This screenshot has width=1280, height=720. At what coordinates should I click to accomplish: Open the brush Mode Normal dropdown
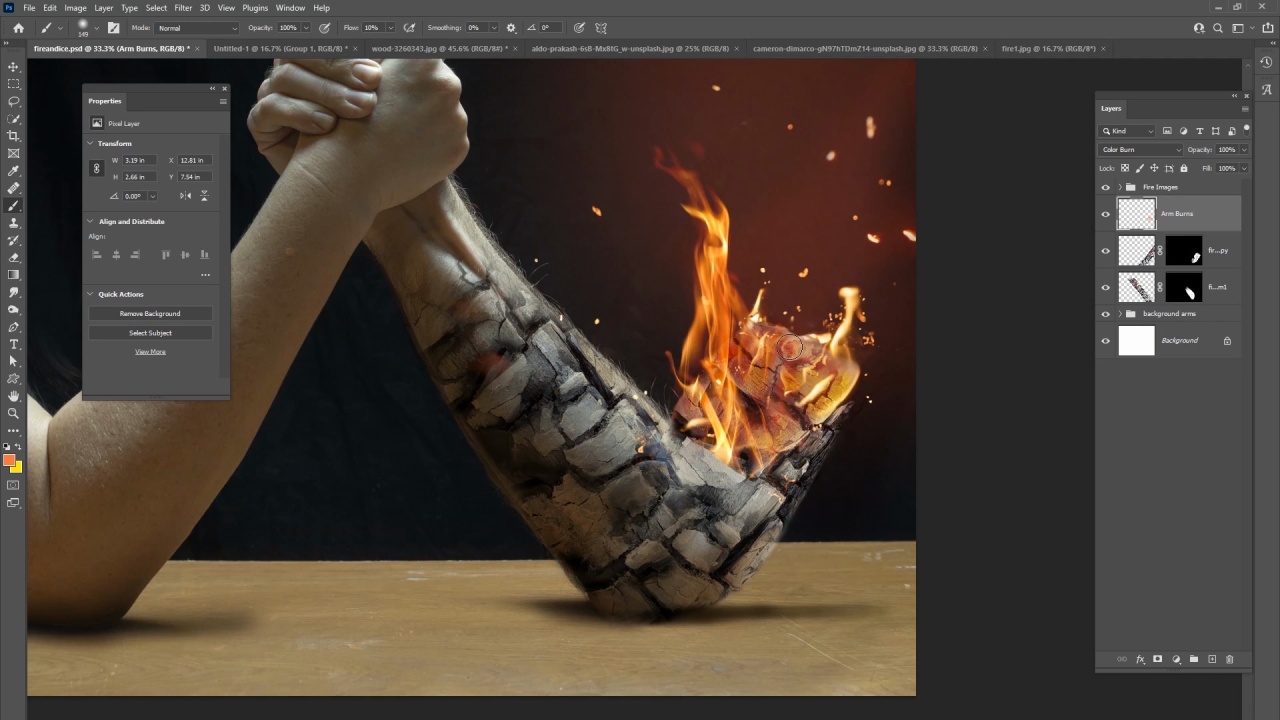(197, 28)
